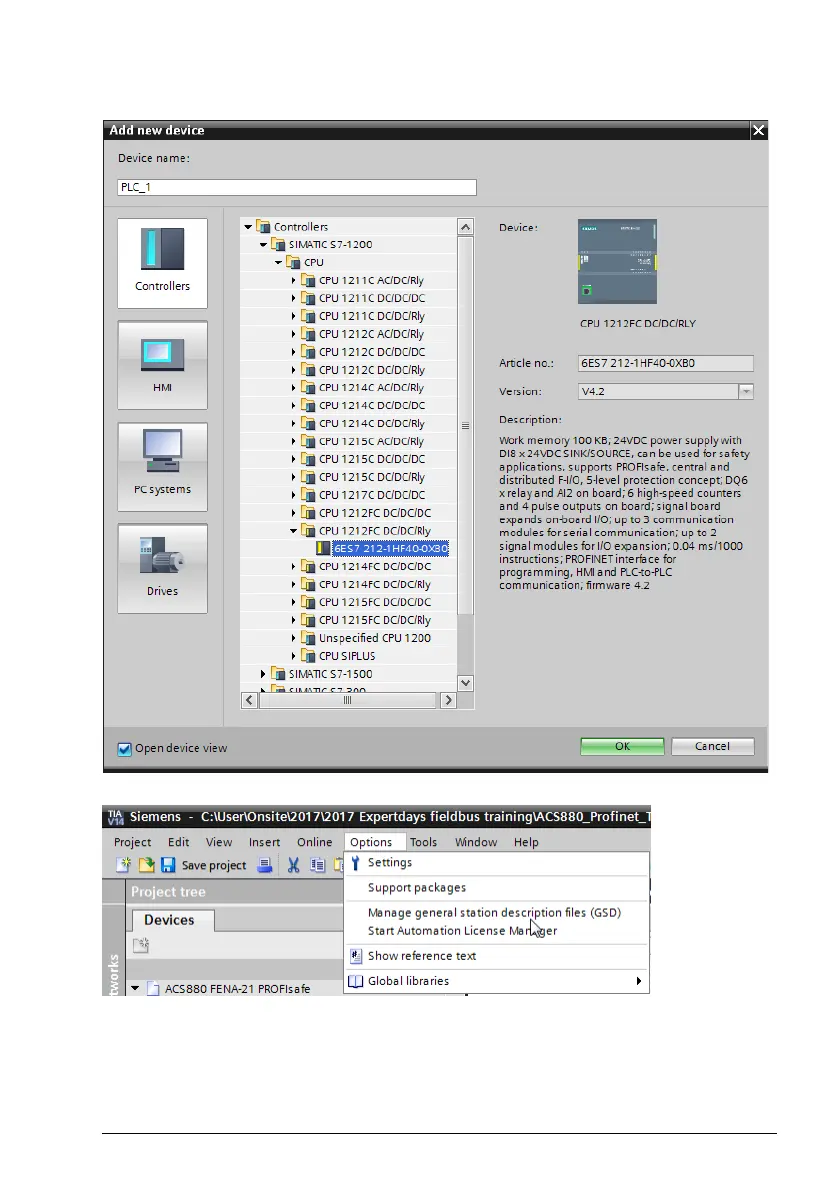Open the View menu
Image resolution: width=840 pixels, height=1190 pixels.
(x=219, y=842)
